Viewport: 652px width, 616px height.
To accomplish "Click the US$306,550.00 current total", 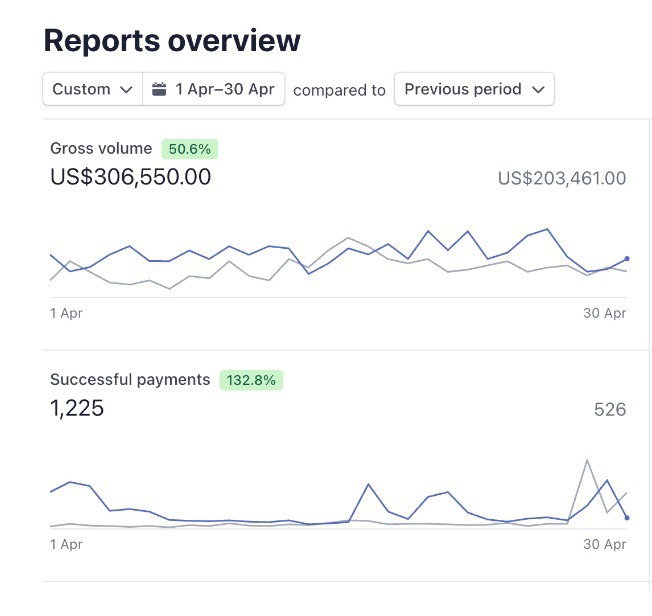I will [x=130, y=177].
